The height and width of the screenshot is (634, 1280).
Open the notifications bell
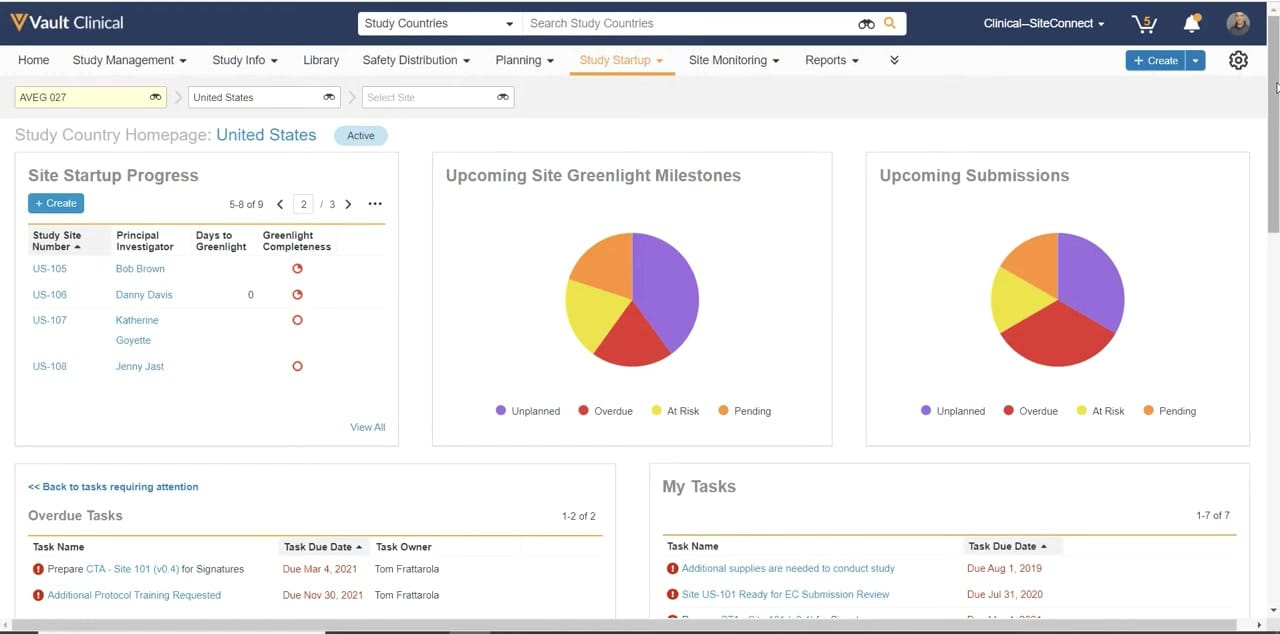1191,23
